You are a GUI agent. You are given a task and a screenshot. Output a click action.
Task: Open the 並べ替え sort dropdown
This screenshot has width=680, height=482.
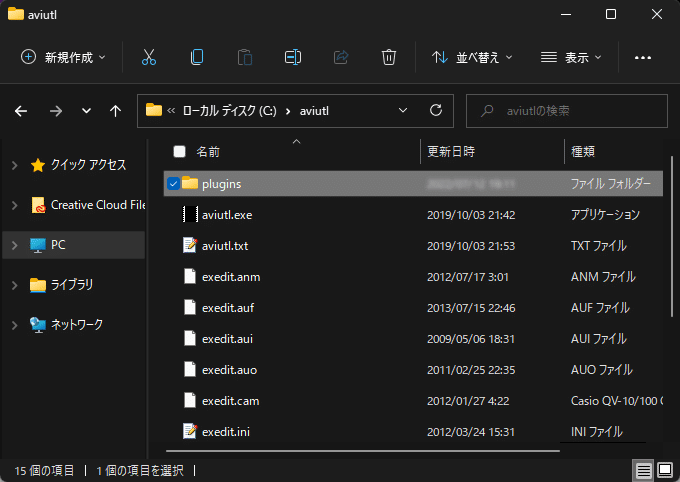[x=472, y=57]
